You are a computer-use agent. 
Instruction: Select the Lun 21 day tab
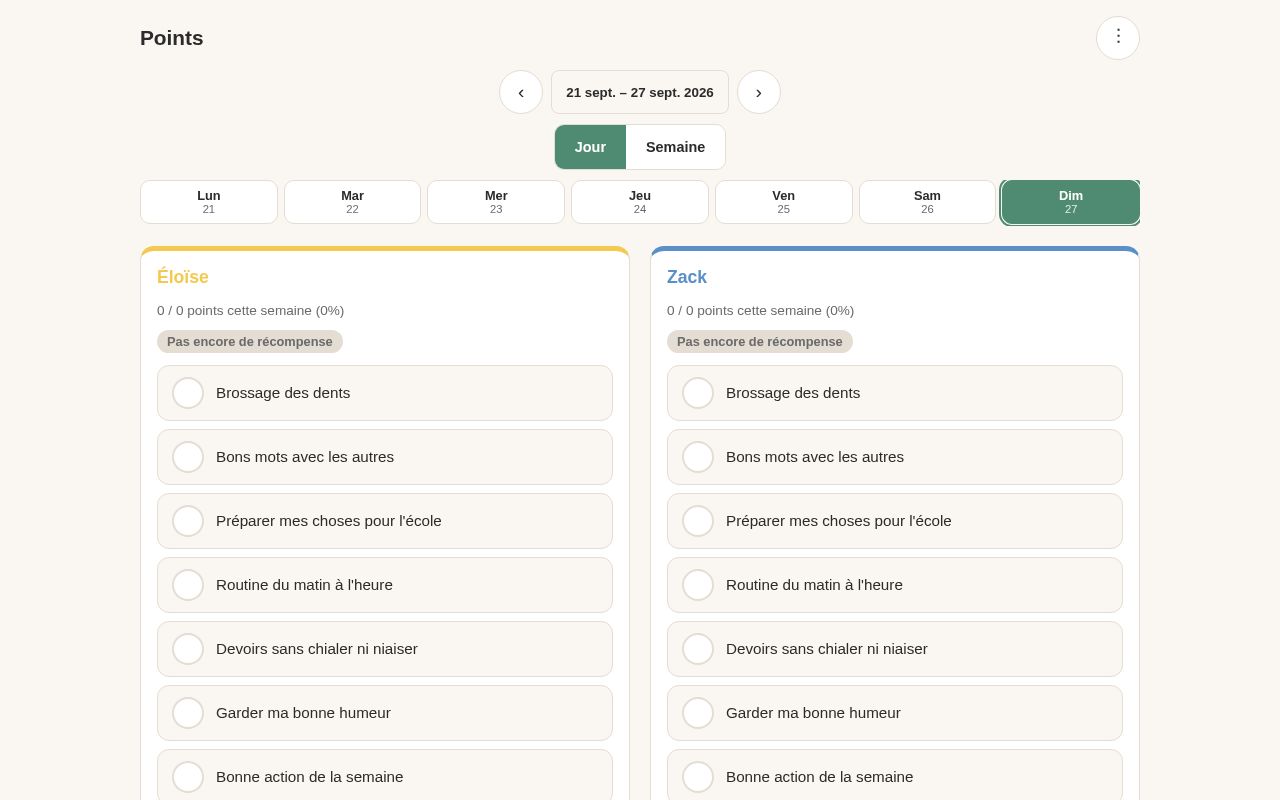[x=209, y=202]
